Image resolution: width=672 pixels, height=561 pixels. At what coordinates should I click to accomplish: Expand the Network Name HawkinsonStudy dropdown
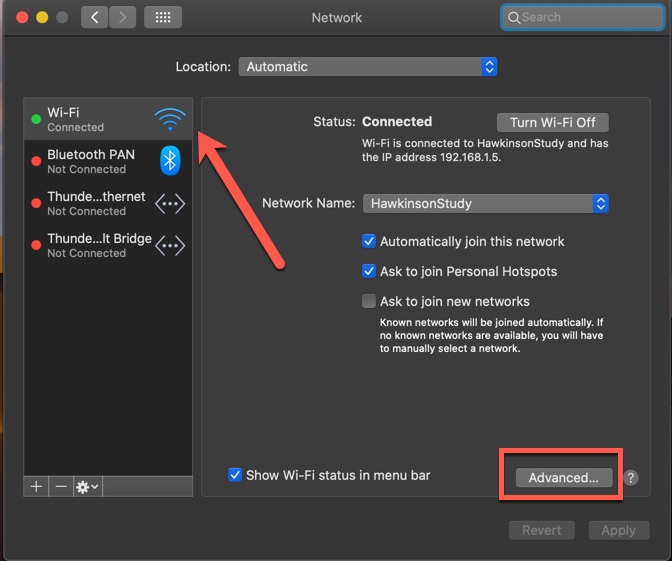coord(485,203)
